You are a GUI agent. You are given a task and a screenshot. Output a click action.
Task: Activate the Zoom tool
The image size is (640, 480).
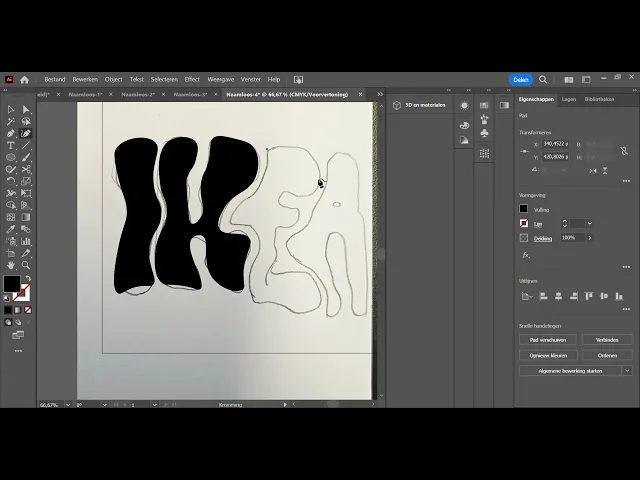(26, 265)
